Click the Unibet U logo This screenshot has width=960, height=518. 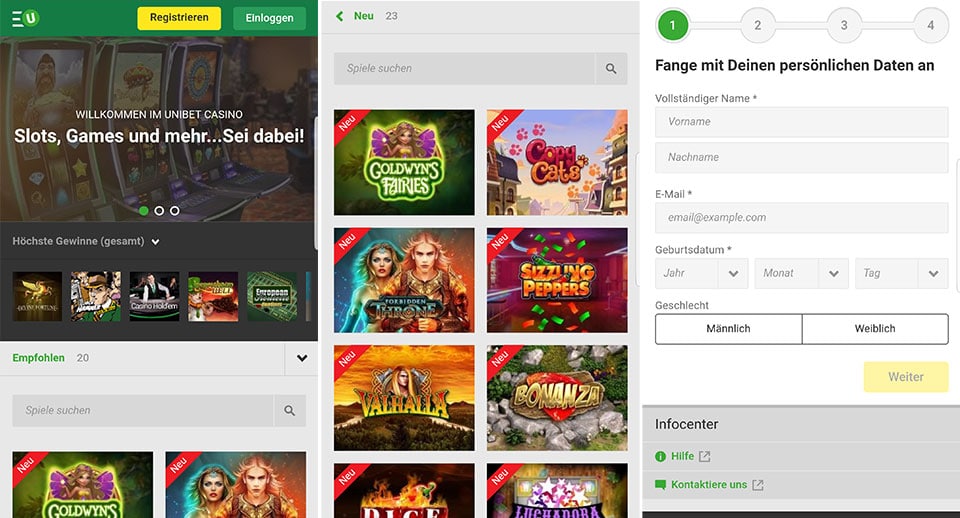click(31, 18)
